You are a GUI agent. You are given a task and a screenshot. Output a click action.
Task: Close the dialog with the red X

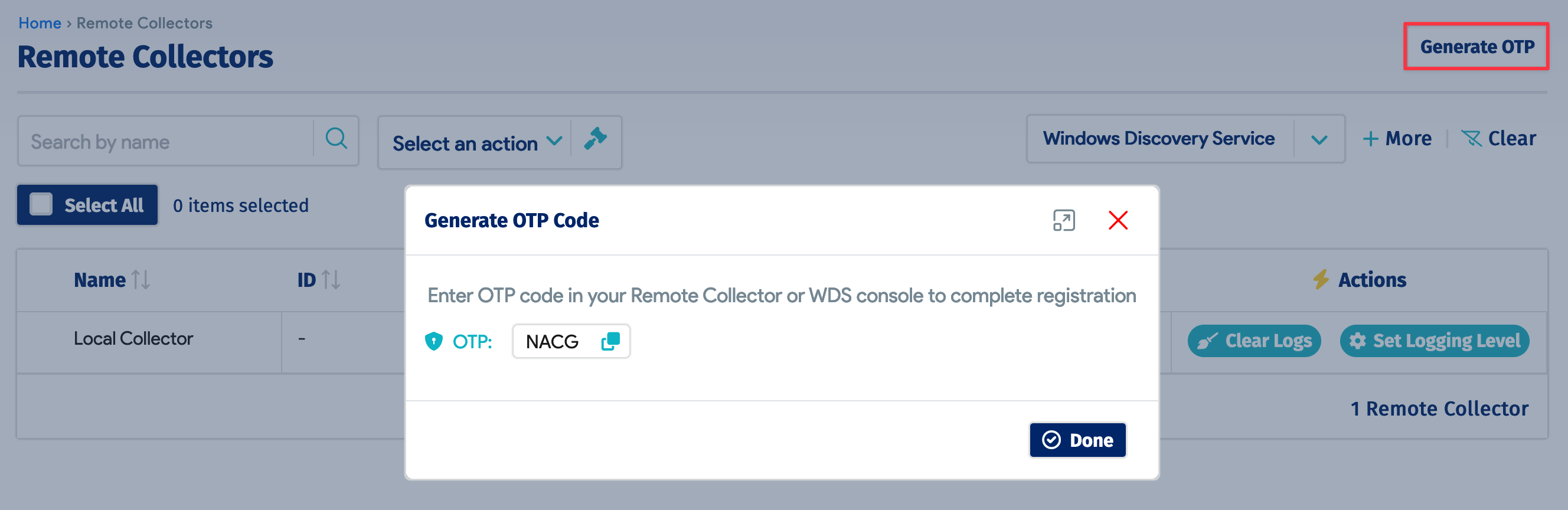click(1118, 220)
